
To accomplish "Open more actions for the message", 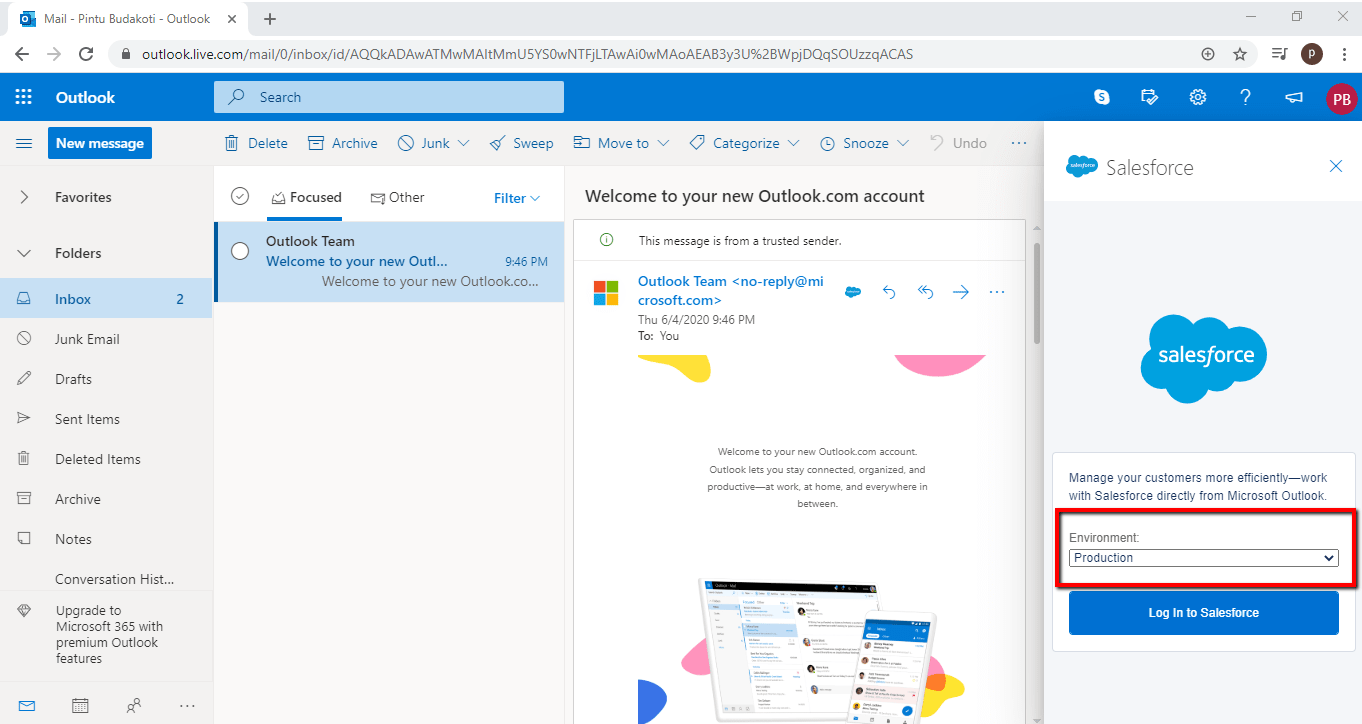I will tap(997, 292).
